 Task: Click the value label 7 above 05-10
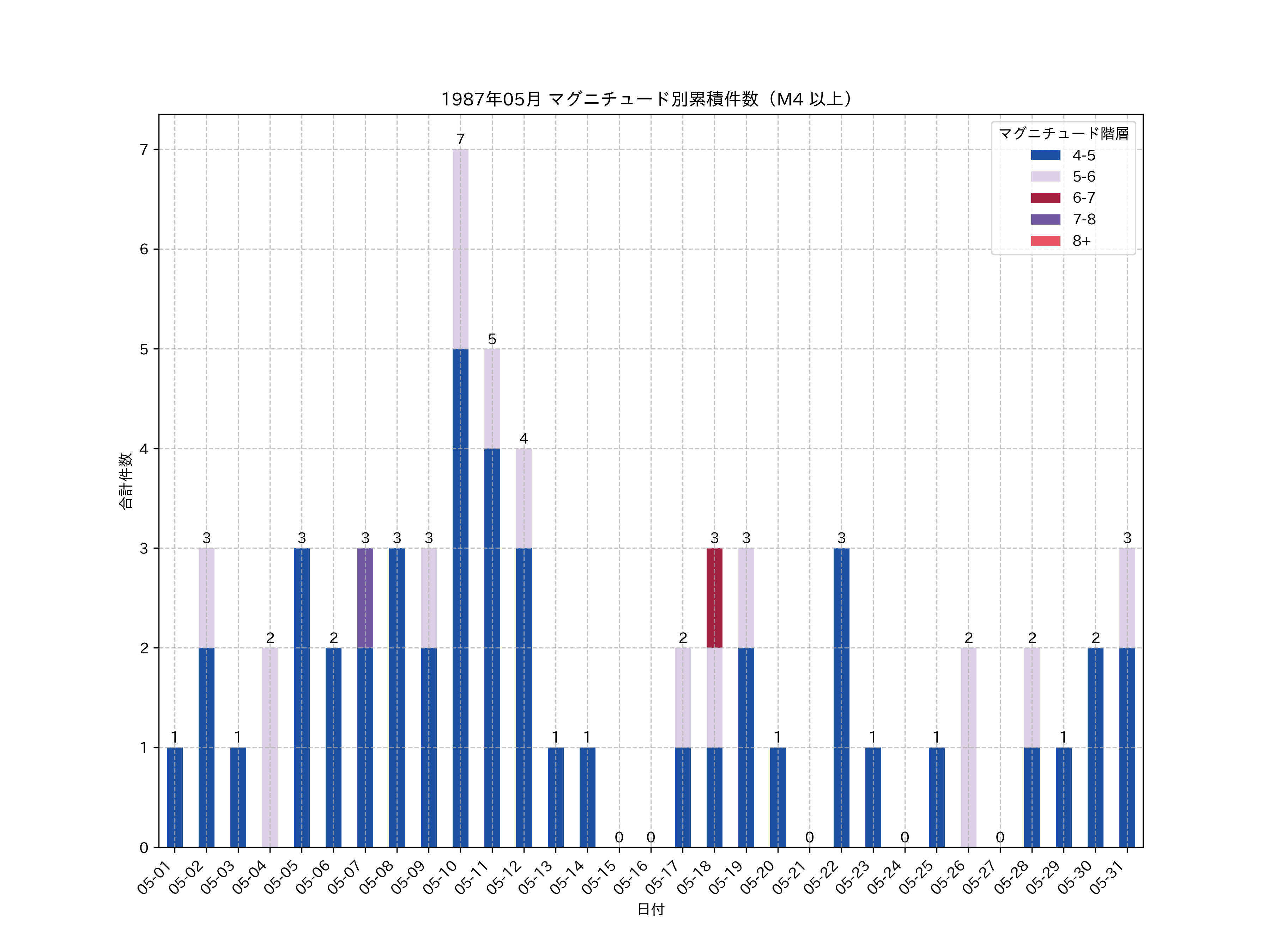(x=460, y=139)
